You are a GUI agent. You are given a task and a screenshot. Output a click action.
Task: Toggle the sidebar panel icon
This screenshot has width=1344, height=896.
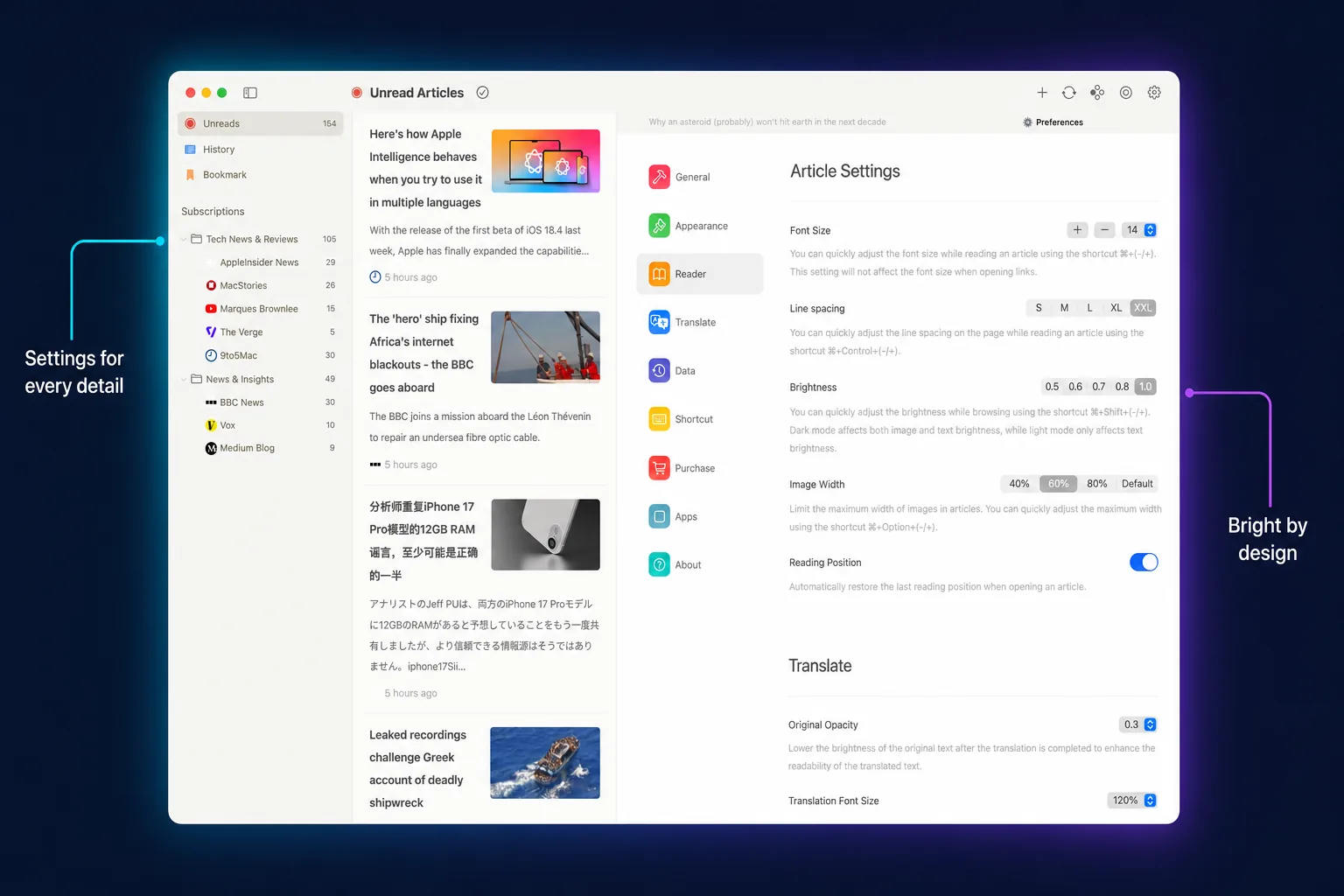[250, 93]
